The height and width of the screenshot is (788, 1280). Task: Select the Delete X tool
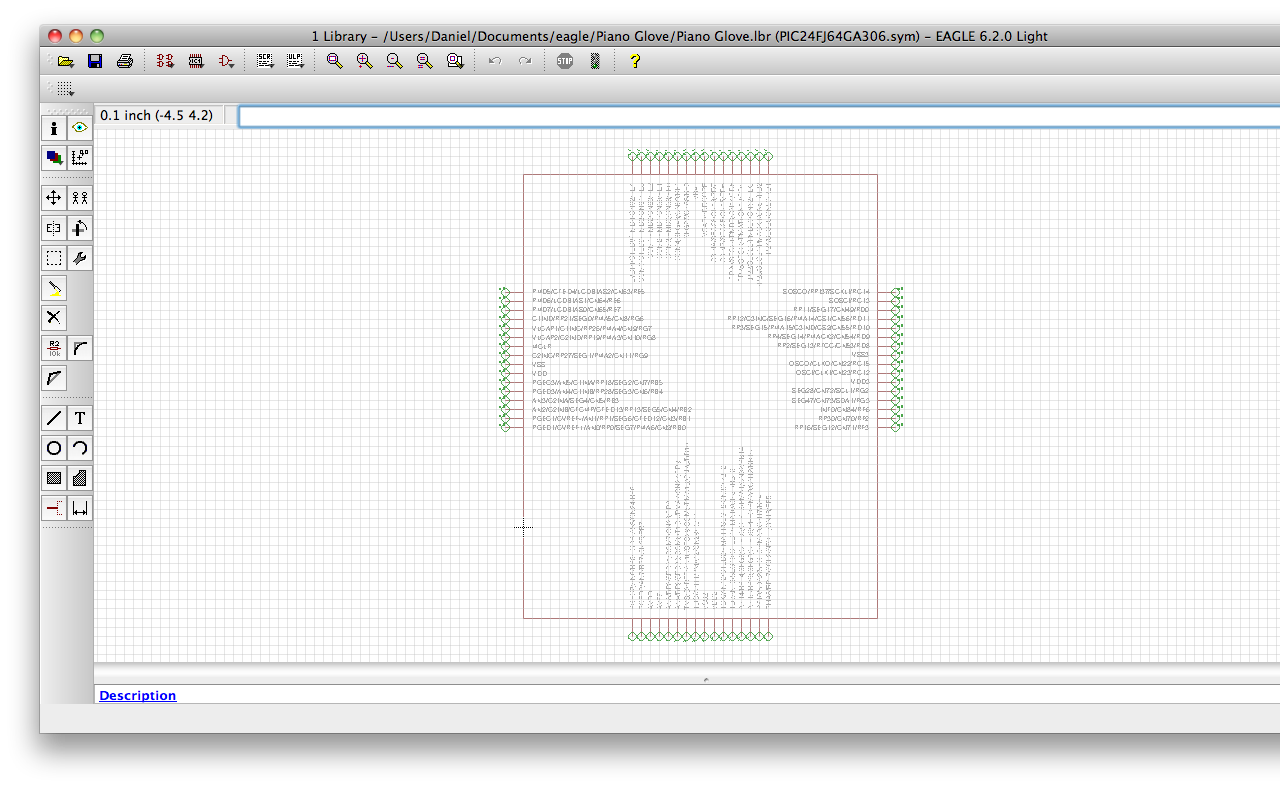pyautogui.click(x=54, y=318)
